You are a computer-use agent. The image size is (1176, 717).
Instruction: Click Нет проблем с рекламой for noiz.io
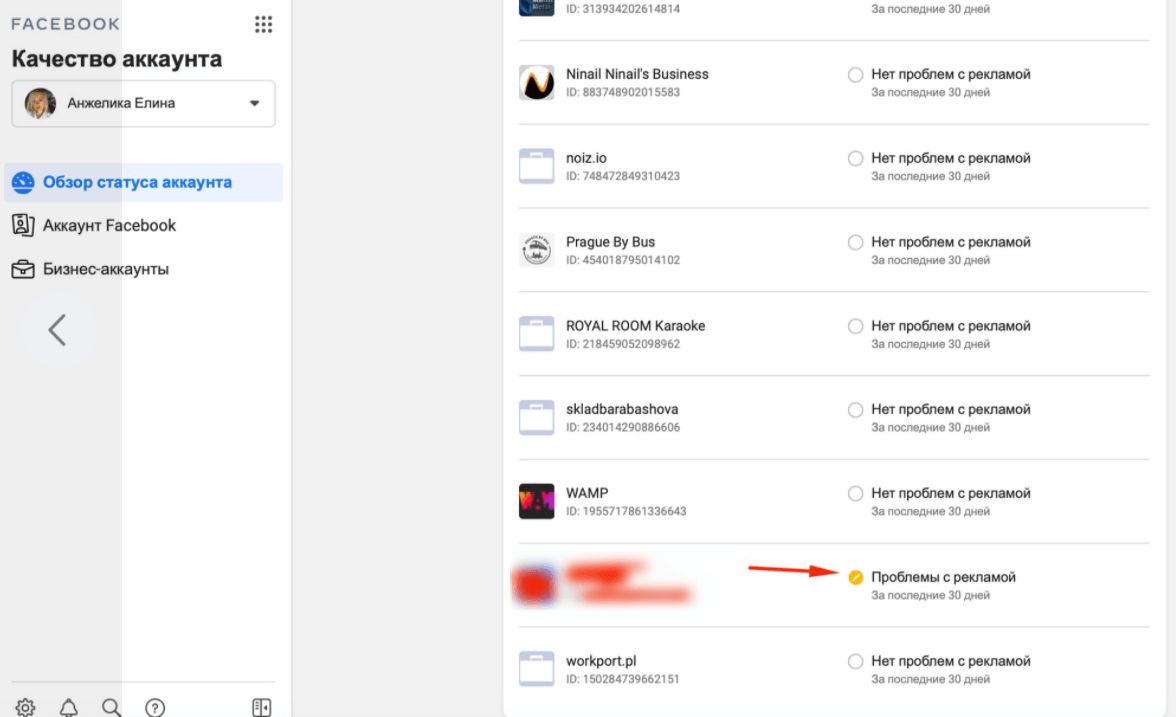[x=950, y=158]
